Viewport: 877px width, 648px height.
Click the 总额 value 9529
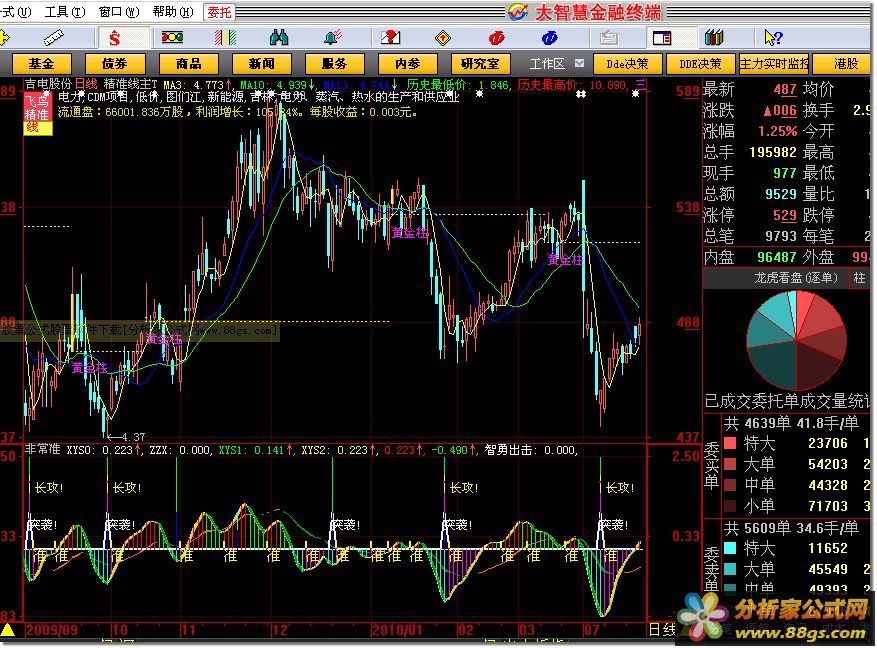point(781,194)
